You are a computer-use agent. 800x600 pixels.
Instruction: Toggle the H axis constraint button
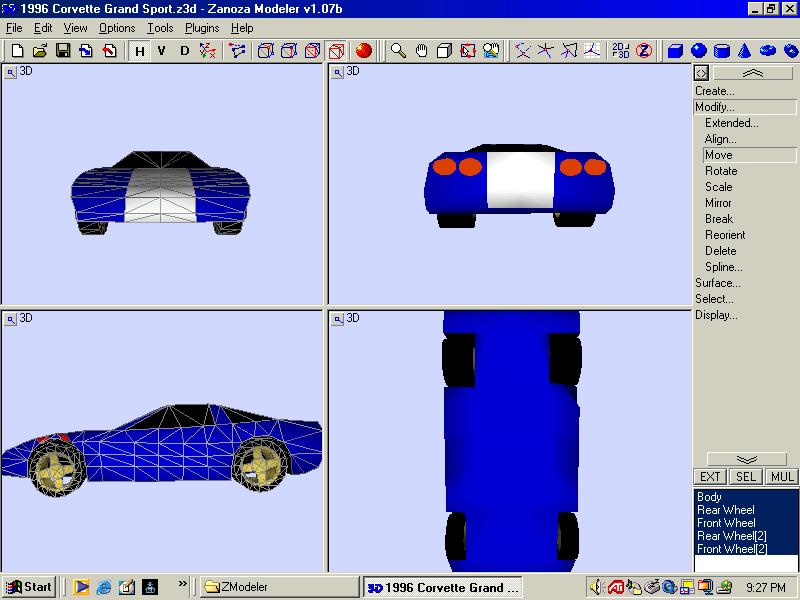click(139, 51)
